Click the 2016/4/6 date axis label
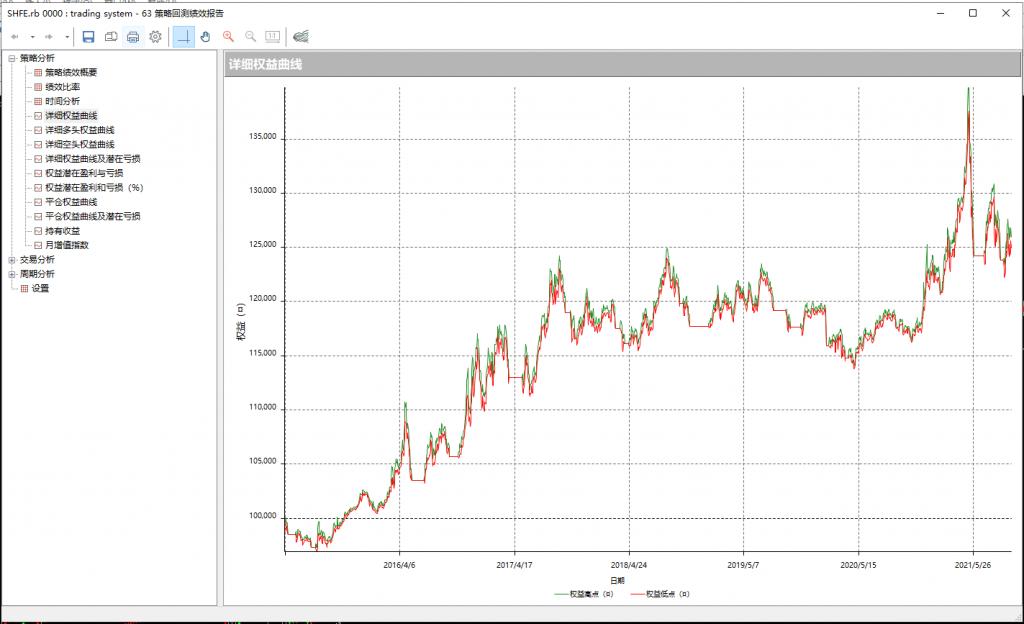The height and width of the screenshot is (624, 1024). tap(399, 565)
